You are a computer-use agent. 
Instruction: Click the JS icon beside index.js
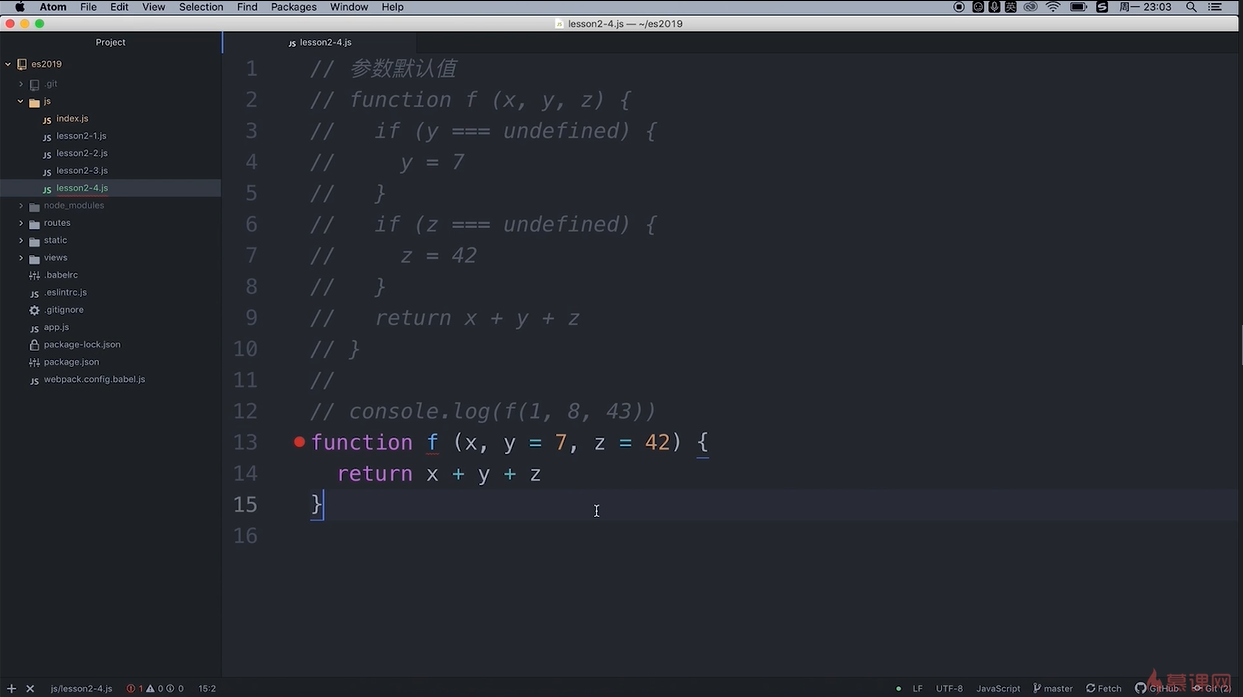[47, 119]
